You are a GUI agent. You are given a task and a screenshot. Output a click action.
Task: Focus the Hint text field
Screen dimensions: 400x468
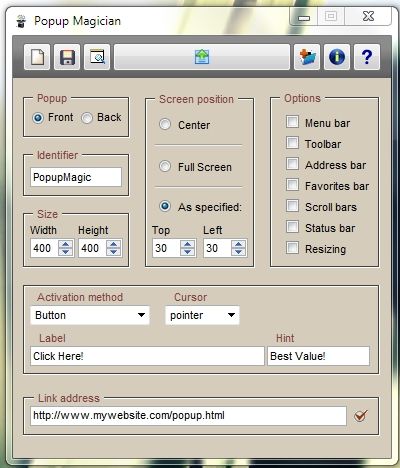[318, 356]
